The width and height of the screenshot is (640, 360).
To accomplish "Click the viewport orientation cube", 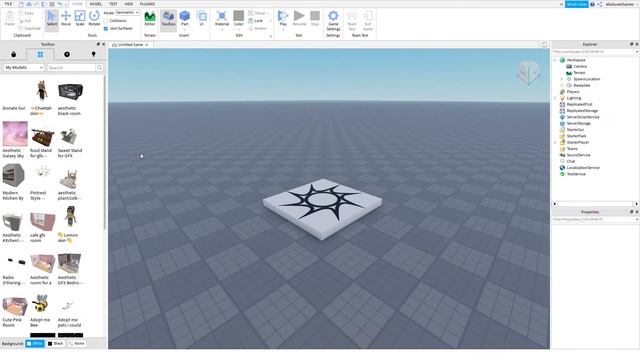I will 529,73.
